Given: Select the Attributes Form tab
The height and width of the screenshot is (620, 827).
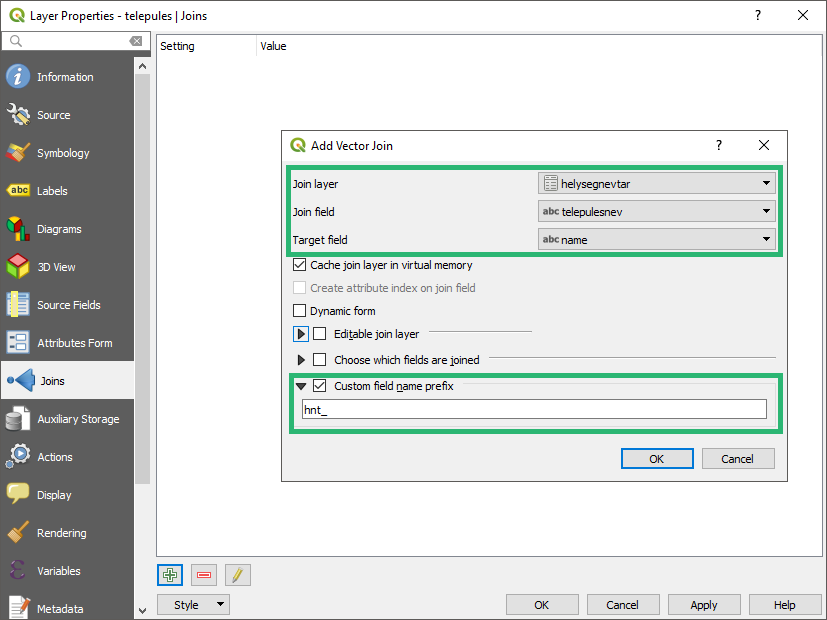Looking at the screenshot, I should 68,343.
